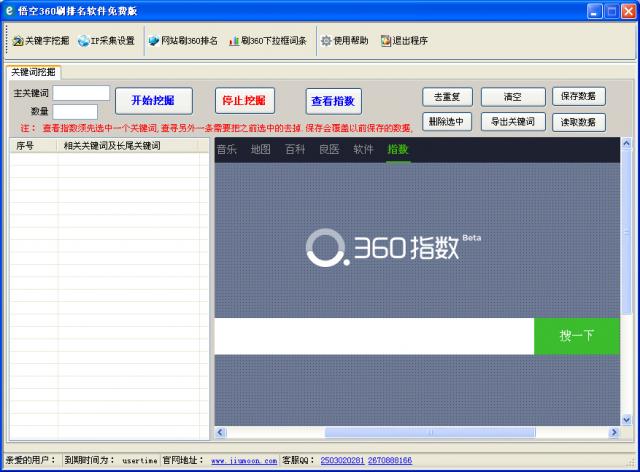Click the 开始挖掘 button
The width and height of the screenshot is (640, 472).
(153, 100)
